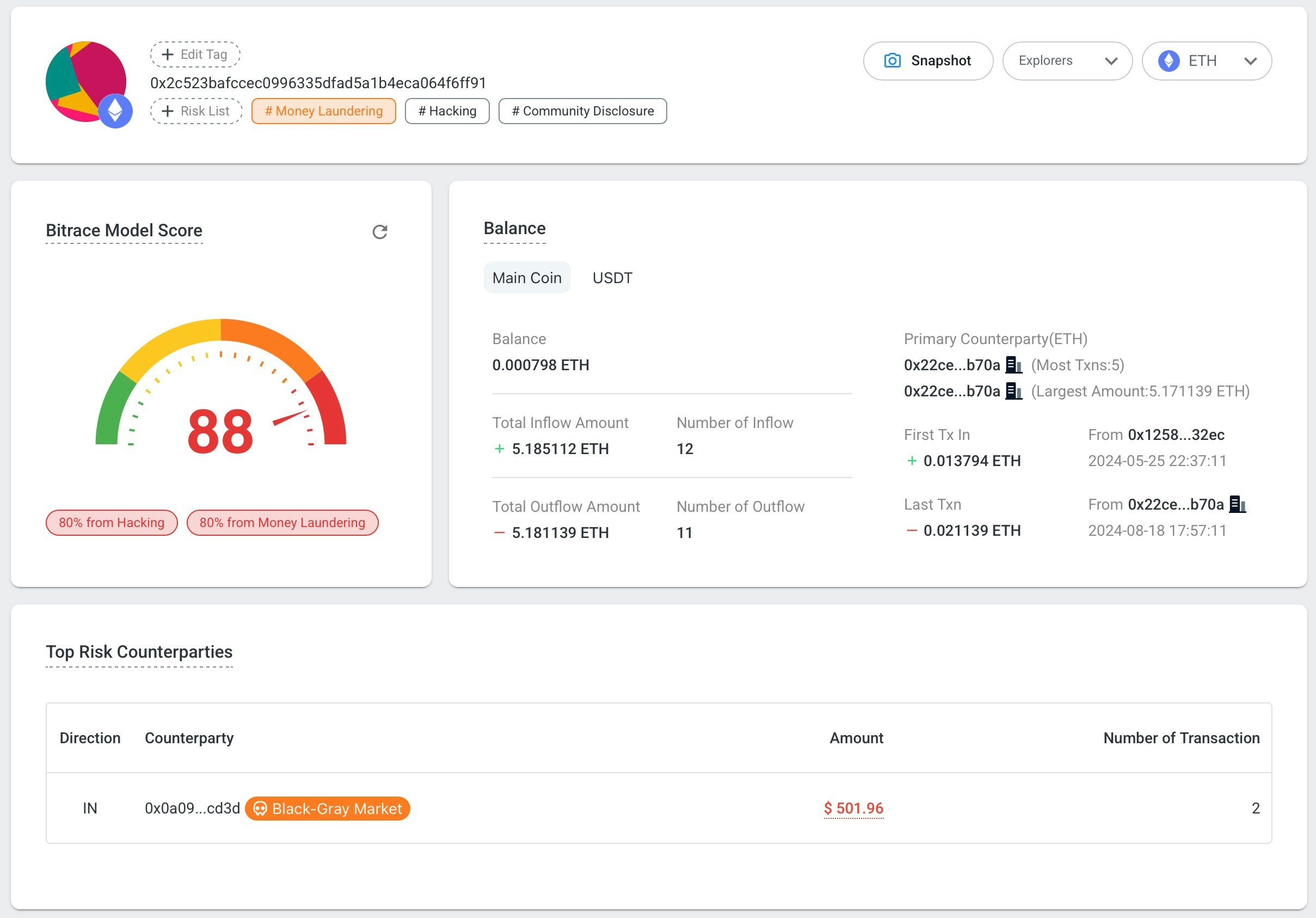Screen dimensions: 1316x918
Task: Toggle the Community Disclosure tag
Action: coord(582,111)
